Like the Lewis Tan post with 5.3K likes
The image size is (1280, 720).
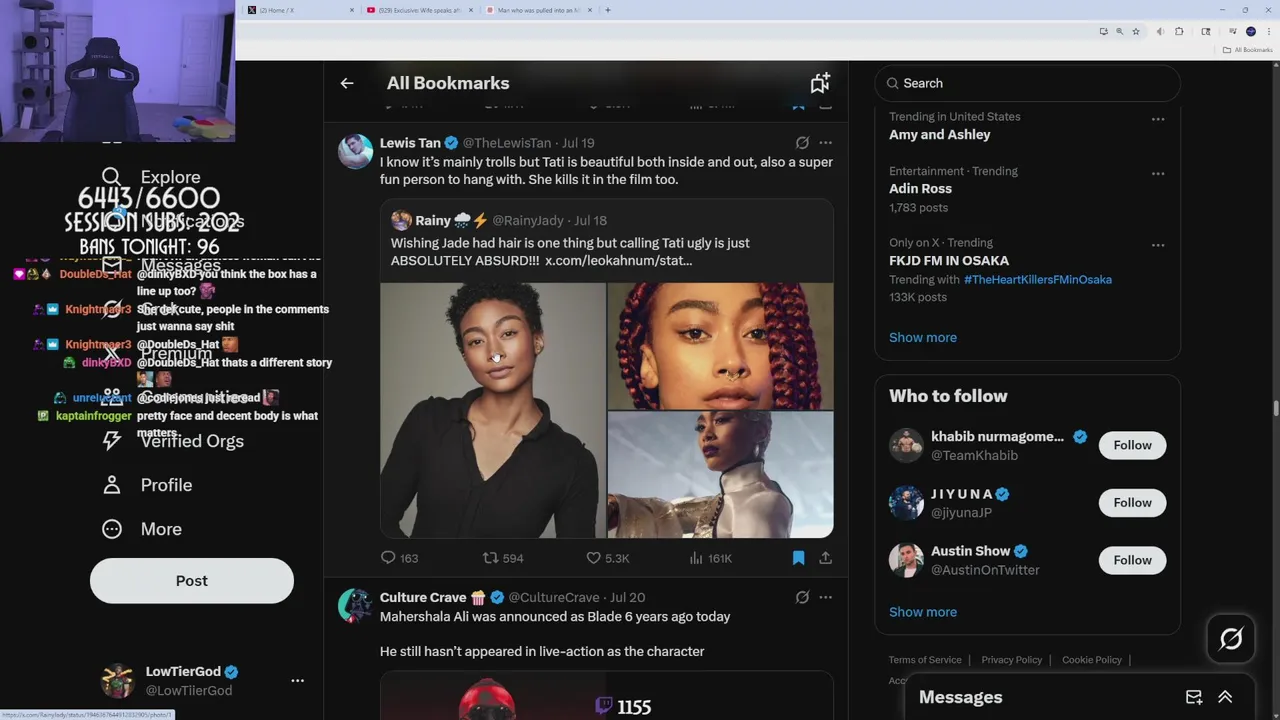607,558
